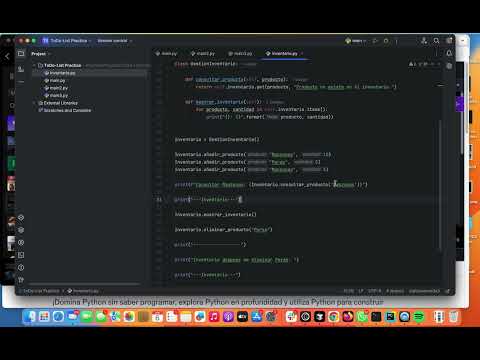Open Safari from the Dock

point(58,316)
